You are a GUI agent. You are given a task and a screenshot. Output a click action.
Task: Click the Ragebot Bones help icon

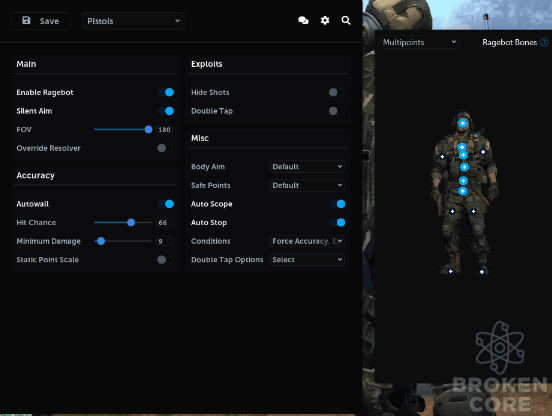[544, 42]
